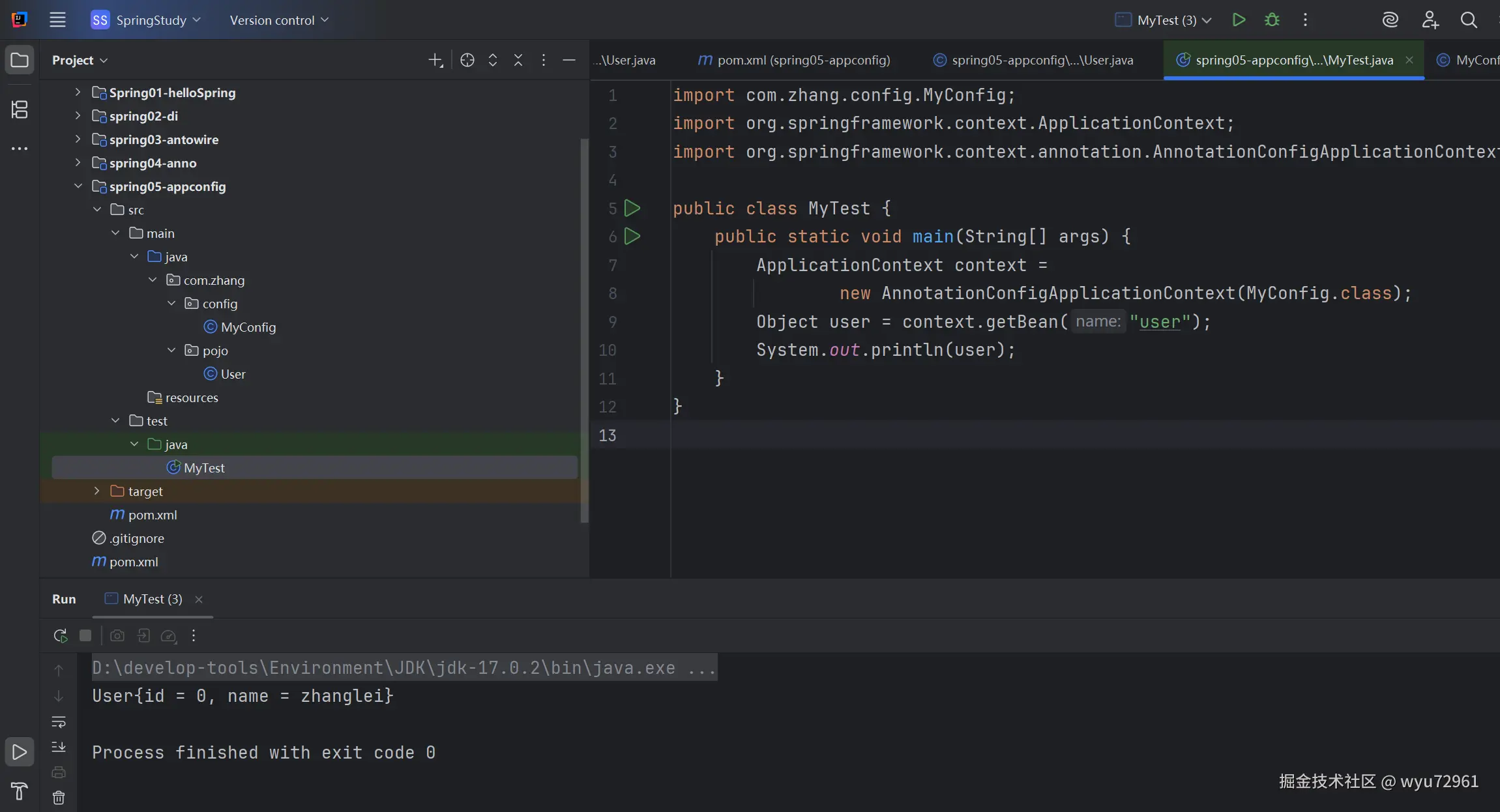Click the Project tree vertical scrollbar
1500x812 pixels.
[x=584, y=326]
